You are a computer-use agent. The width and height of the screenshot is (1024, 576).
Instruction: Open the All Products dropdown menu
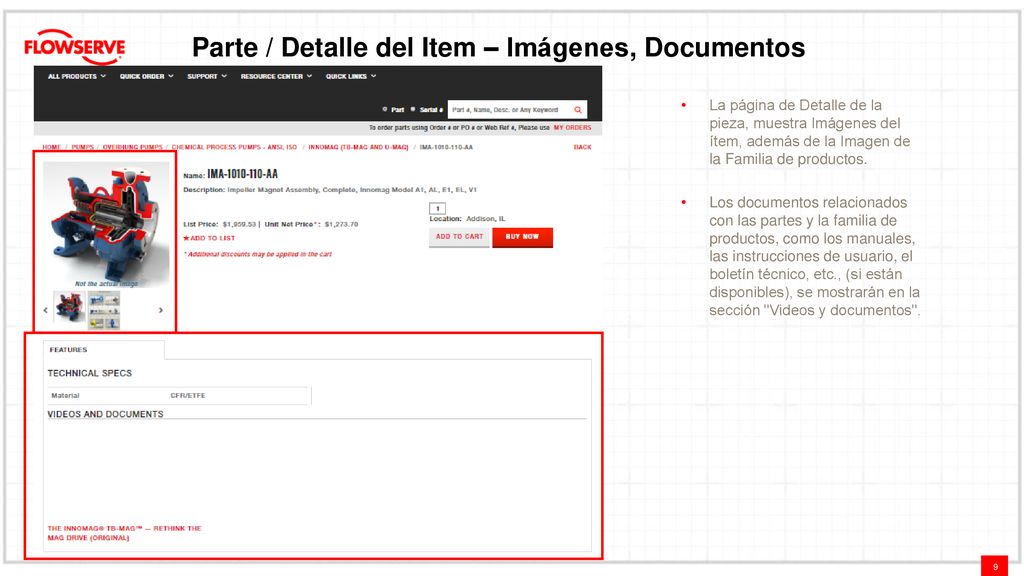pyautogui.click(x=76, y=76)
